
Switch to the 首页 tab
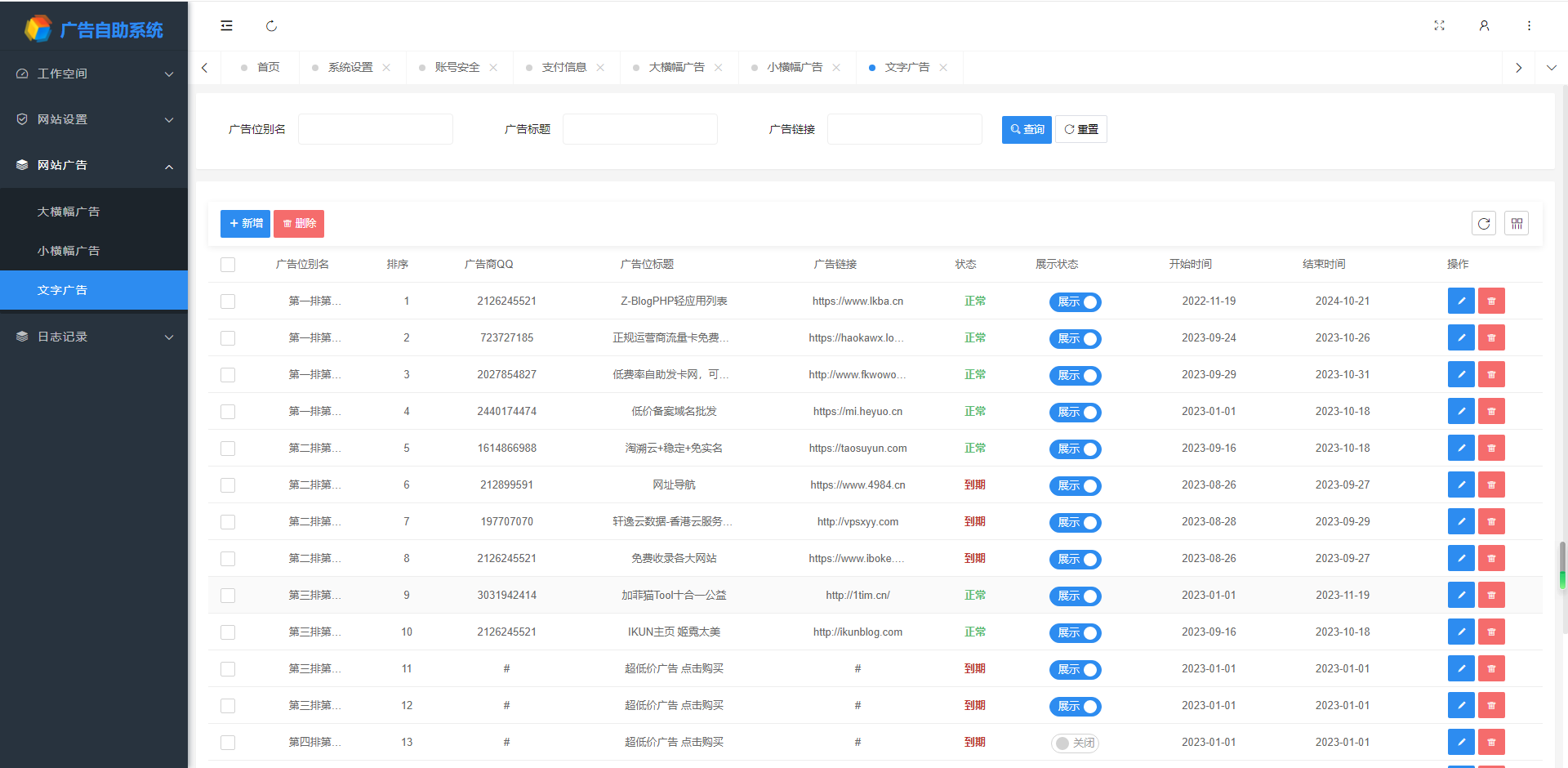[x=261, y=68]
